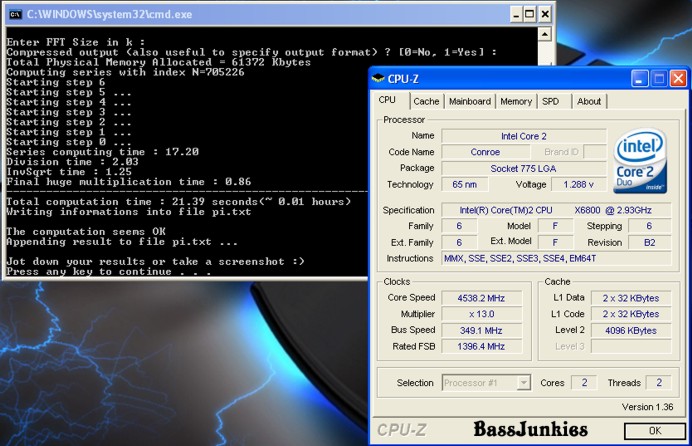Click the Multiplier value x 13.0

click(x=481, y=314)
